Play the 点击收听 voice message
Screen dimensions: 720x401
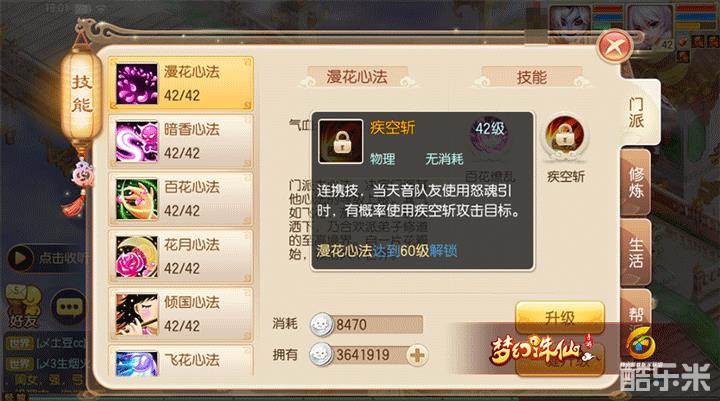coord(47,258)
